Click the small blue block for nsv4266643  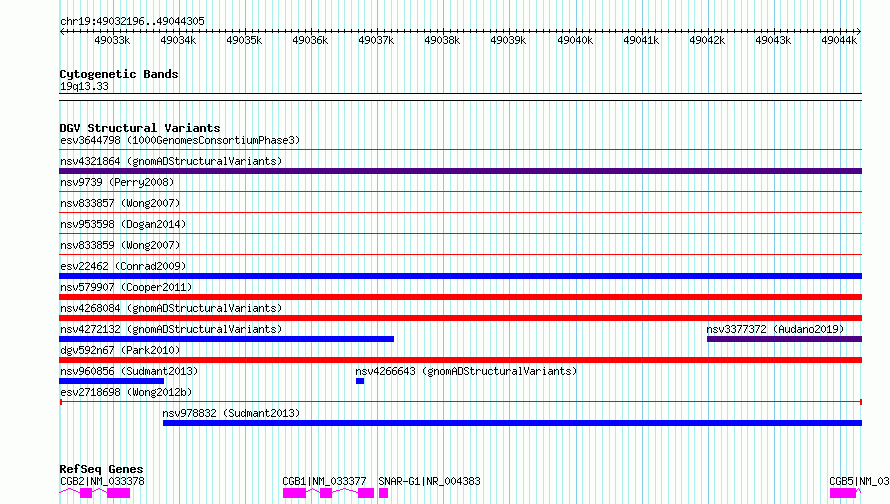coord(360,381)
